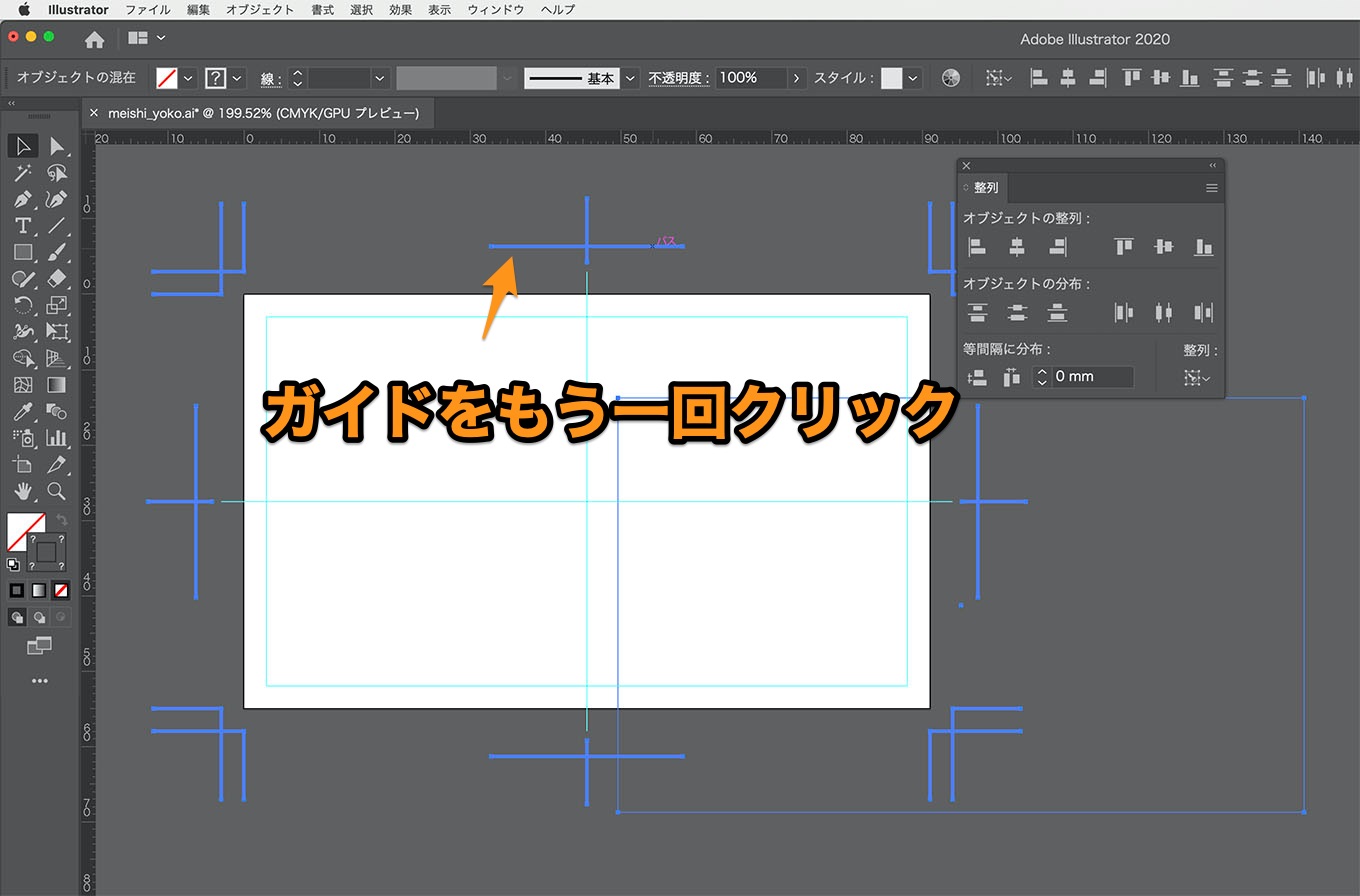Screen dimensions: 1360x896
Task: Open stroke weight dropdown
Action: pos(379,78)
